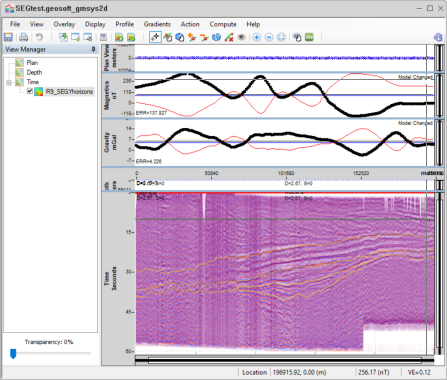Select the hand-on-surface tool icon

[168, 37]
